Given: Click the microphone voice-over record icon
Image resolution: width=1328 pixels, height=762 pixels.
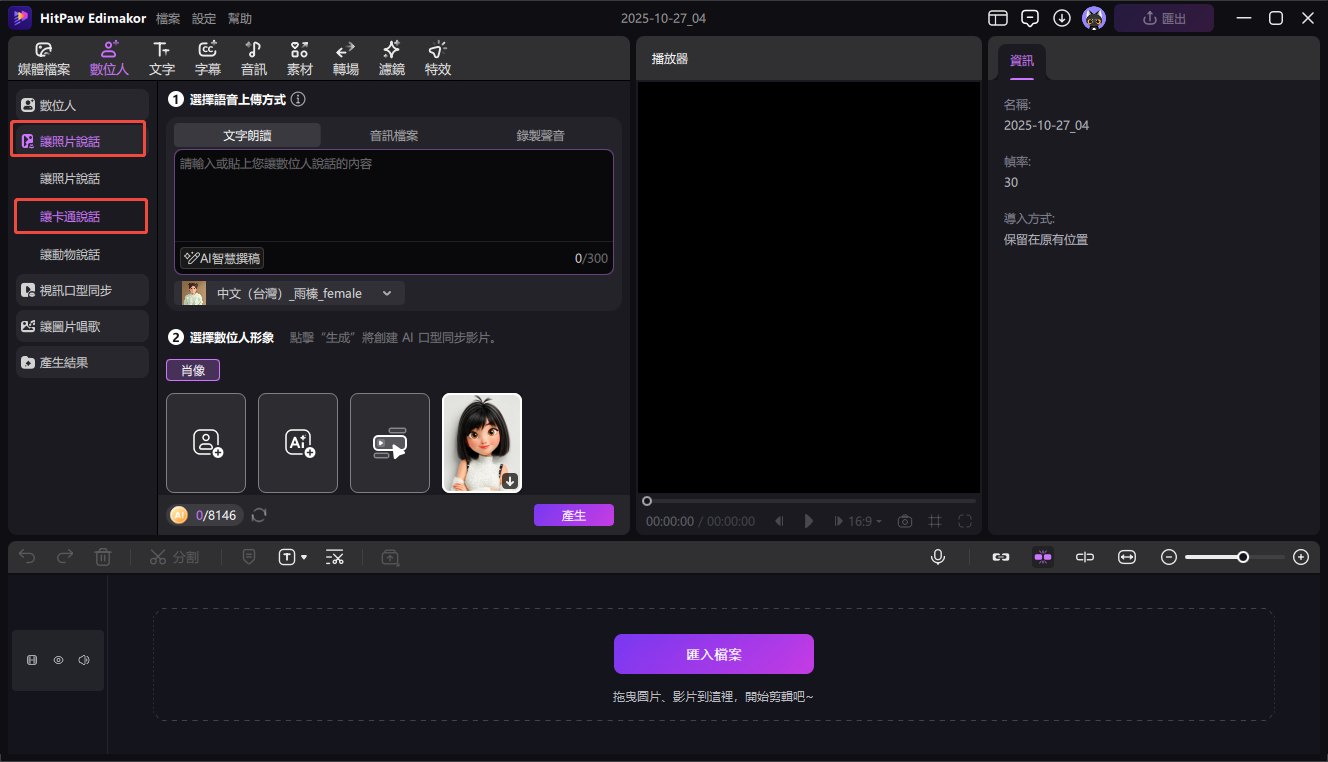Looking at the screenshot, I should [937, 557].
